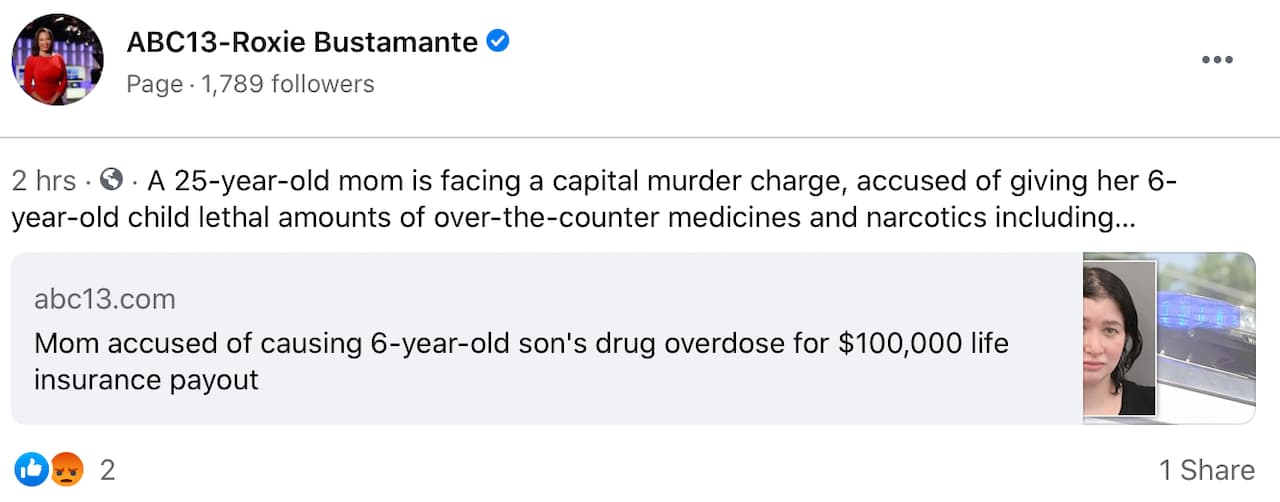Click the blue thumbs-up Like reaction icon
The height and width of the screenshot is (502, 1280).
[31, 469]
